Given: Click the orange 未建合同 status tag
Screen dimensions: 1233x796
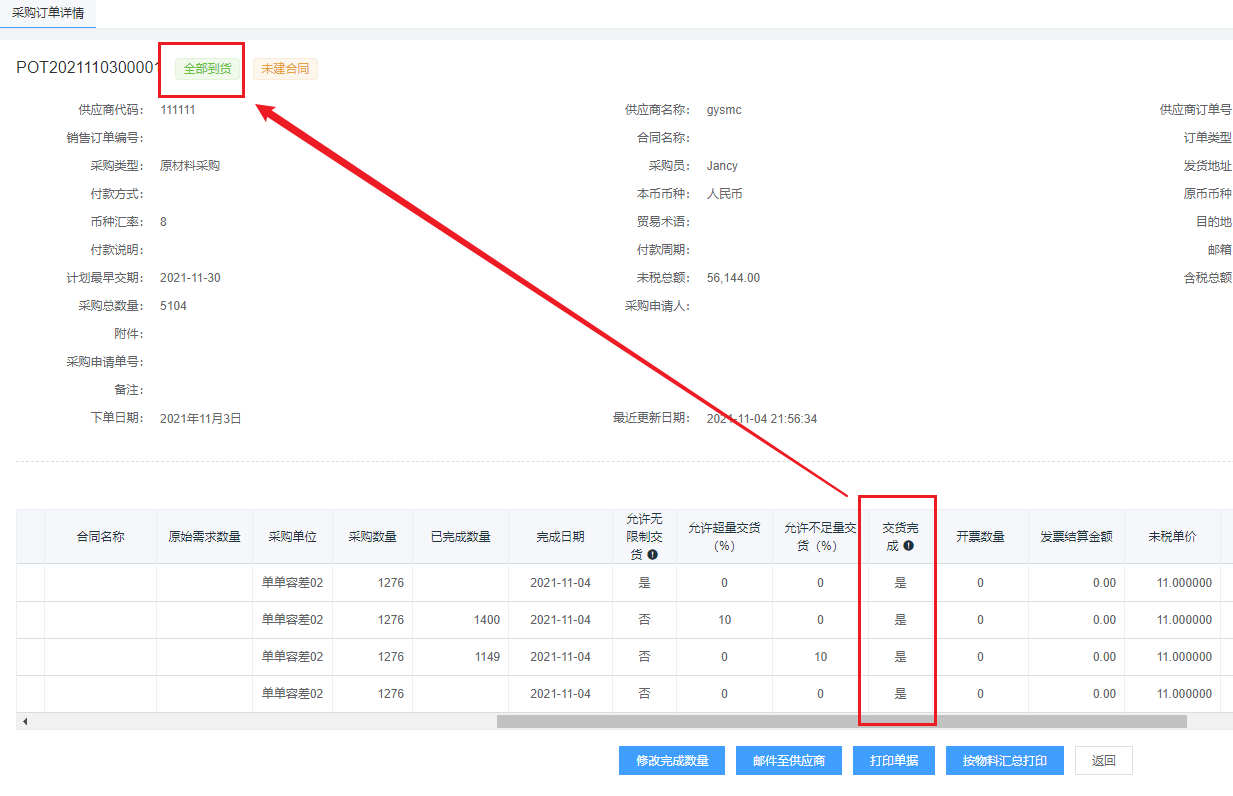Looking at the screenshot, I should coord(285,69).
